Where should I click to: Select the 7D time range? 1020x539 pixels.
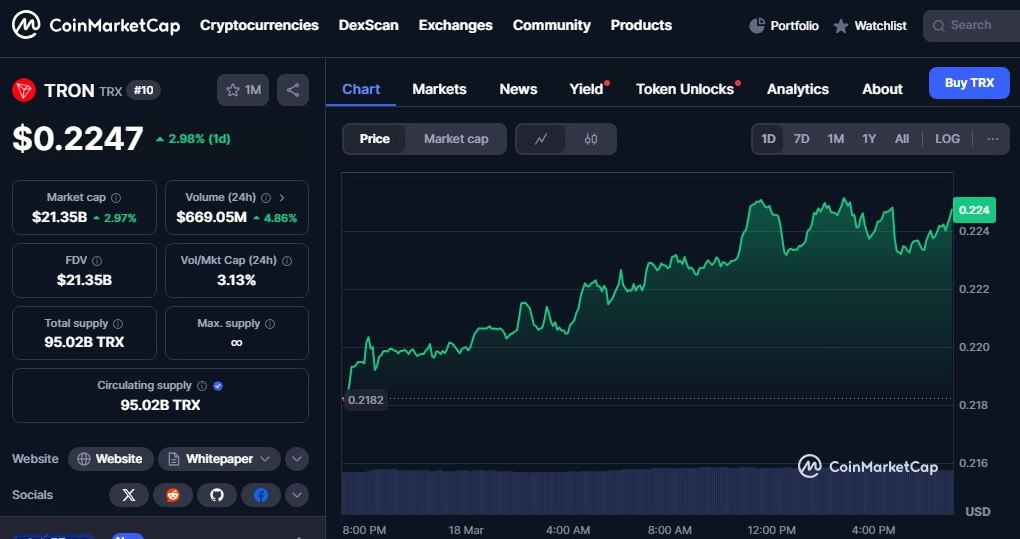tap(801, 139)
